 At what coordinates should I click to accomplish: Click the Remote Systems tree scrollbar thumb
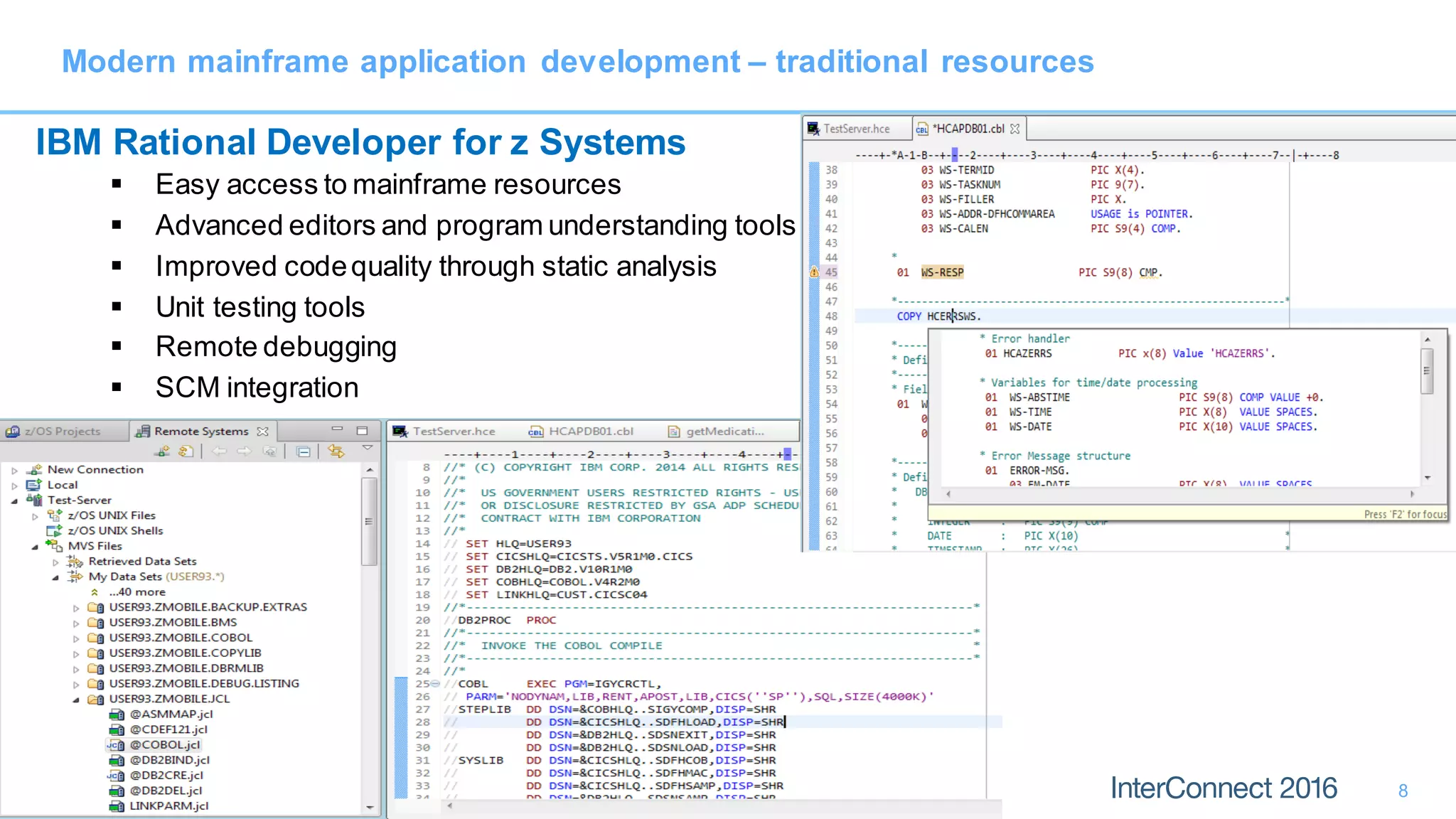click(369, 522)
